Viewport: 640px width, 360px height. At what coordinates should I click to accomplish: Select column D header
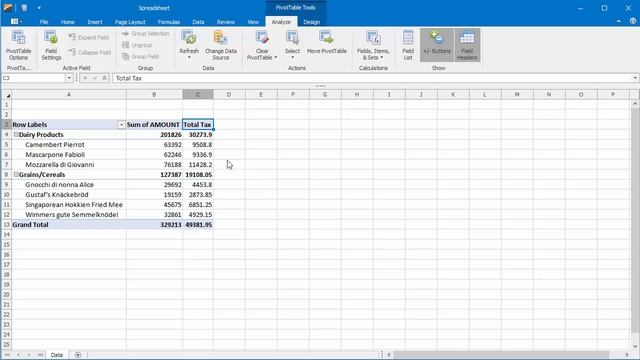pos(229,95)
